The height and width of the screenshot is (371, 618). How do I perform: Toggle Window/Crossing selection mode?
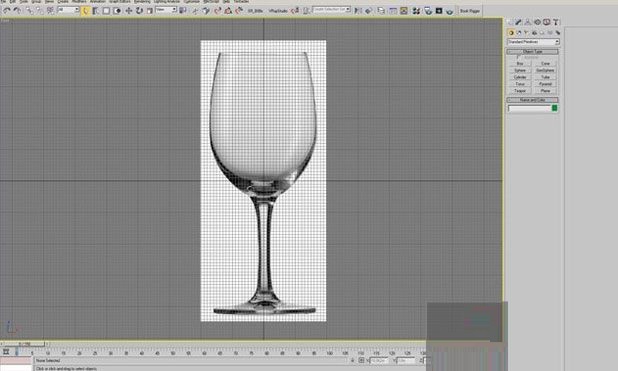pyautogui.click(x=117, y=11)
